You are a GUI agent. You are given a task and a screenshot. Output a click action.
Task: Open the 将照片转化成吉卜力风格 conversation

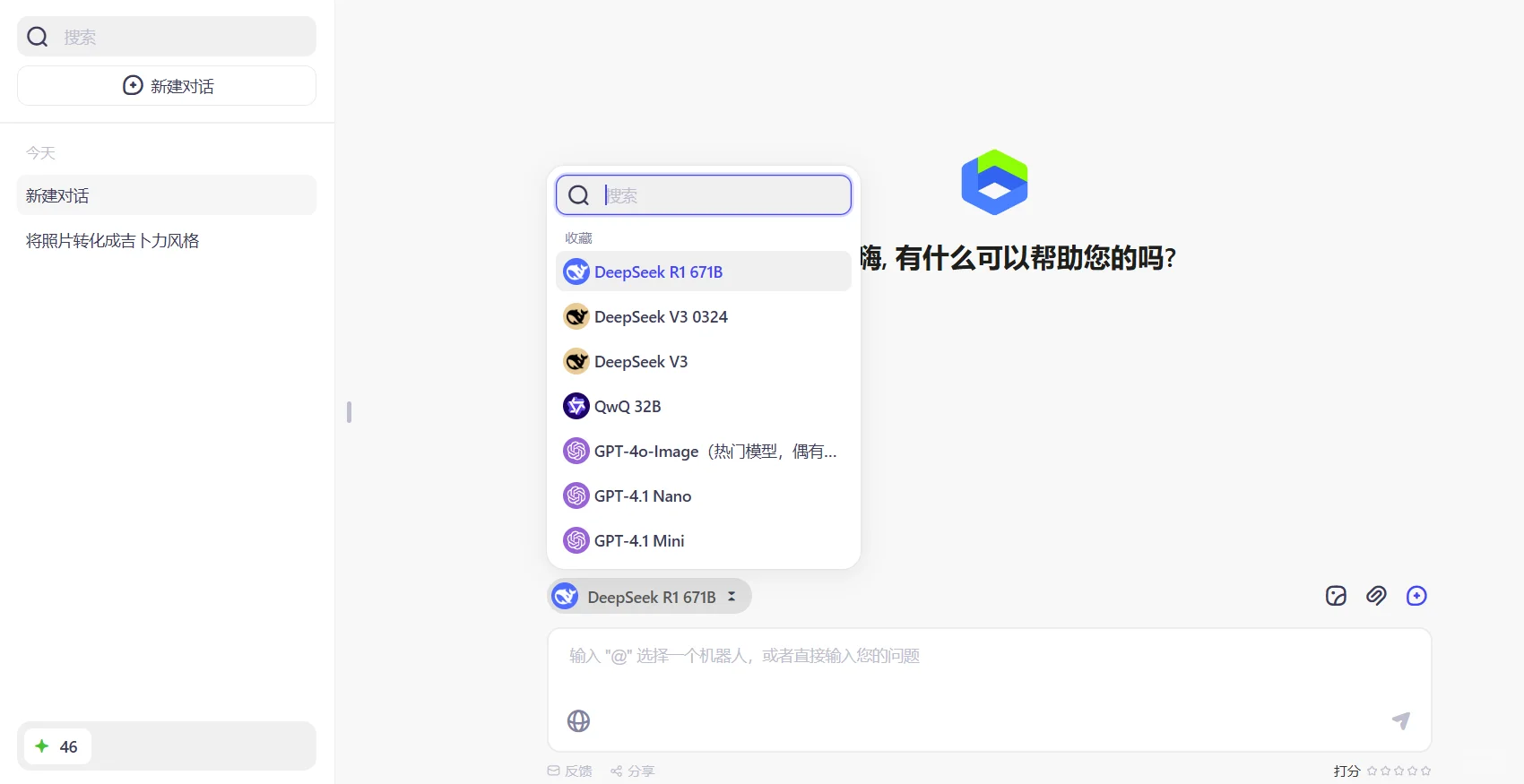coord(167,240)
